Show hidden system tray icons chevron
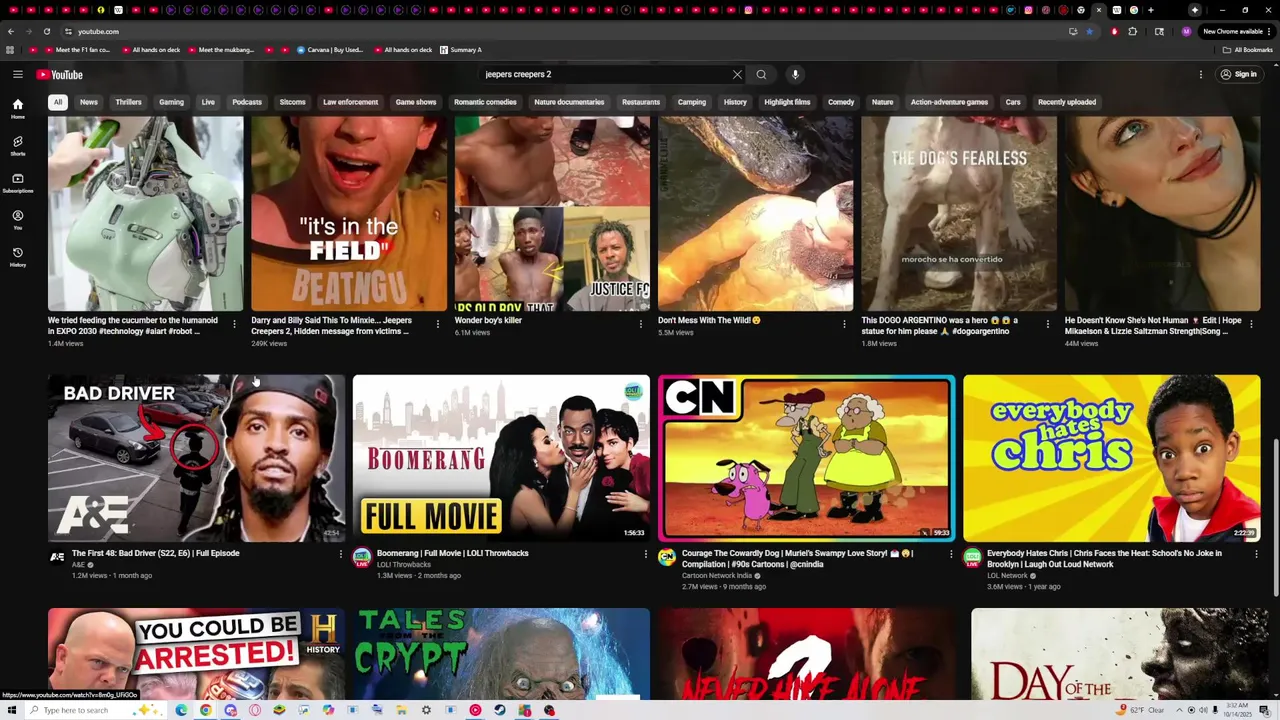Image resolution: width=1280 pixels, height=720 pixels. (x=1178, y=710)
